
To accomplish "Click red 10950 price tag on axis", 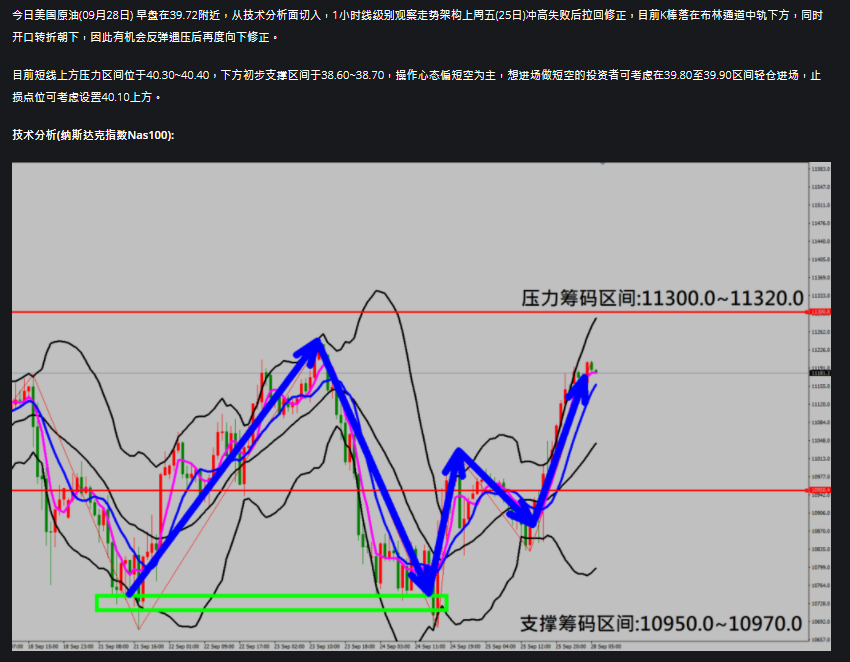I will 820,490.
